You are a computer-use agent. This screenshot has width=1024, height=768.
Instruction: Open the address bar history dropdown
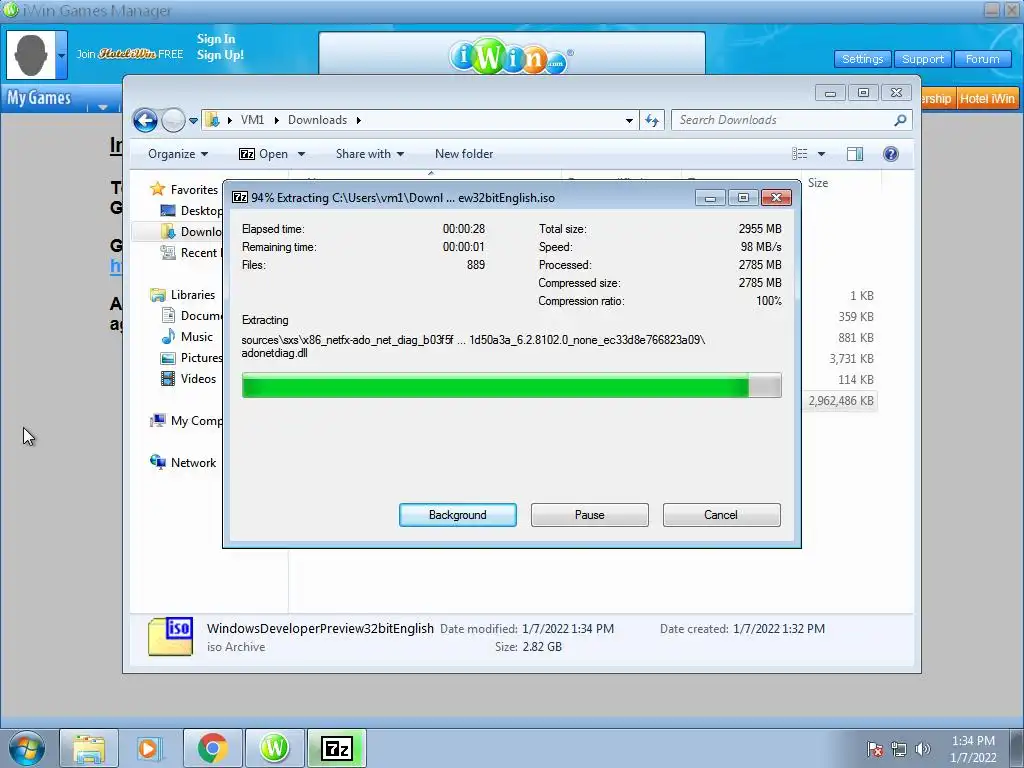click(629, 121)
